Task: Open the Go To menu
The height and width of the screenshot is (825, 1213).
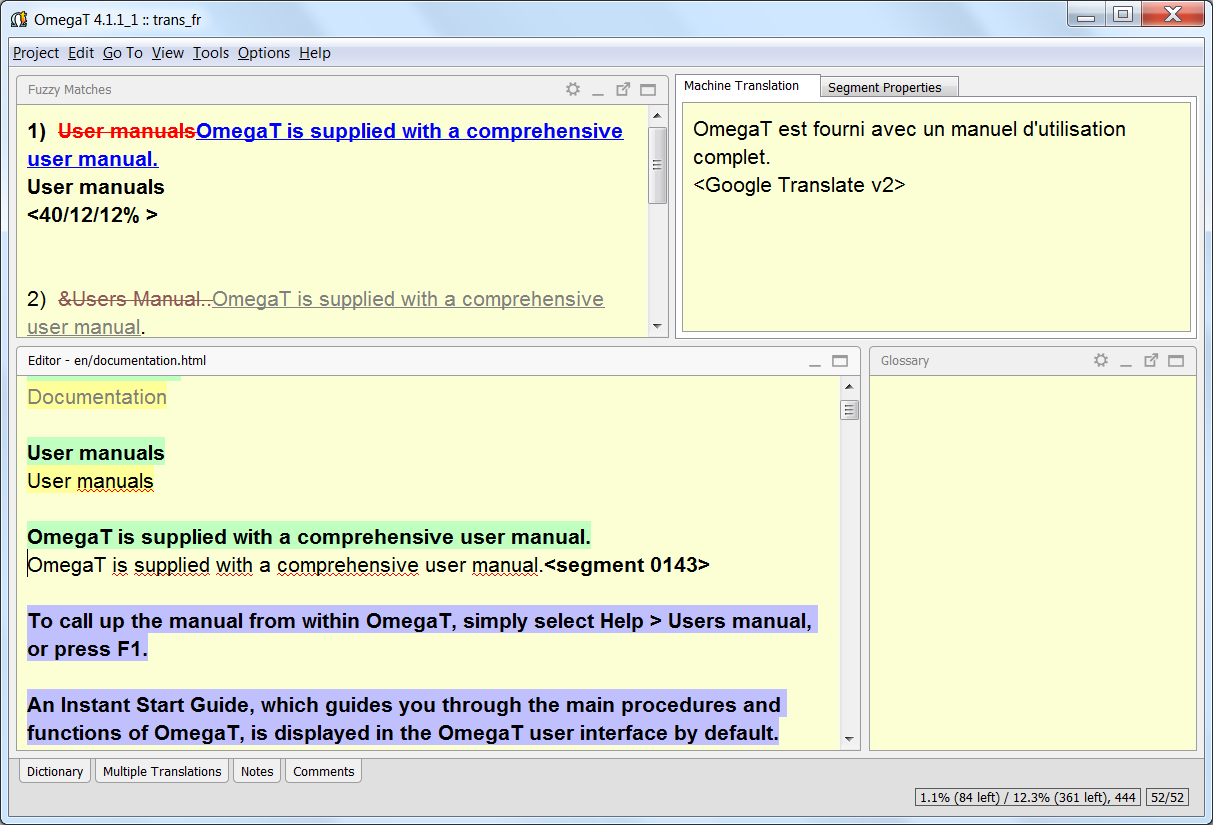Action: point(122,53)
